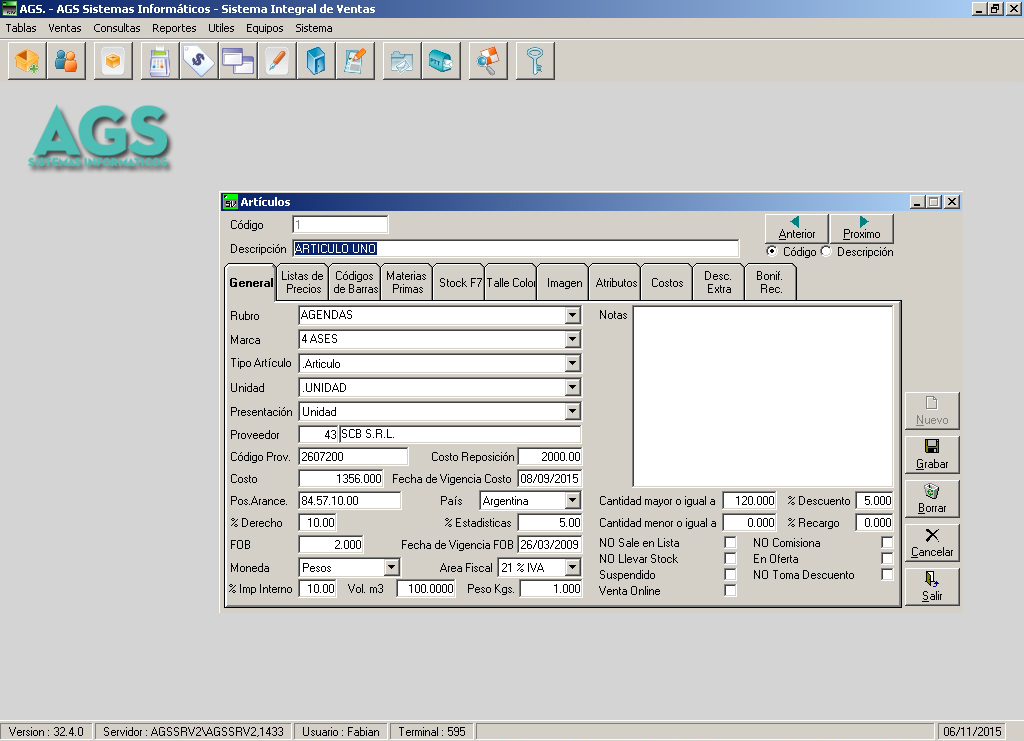Open the País dropdown
The image size is (1024, 741).
point(573,501)
